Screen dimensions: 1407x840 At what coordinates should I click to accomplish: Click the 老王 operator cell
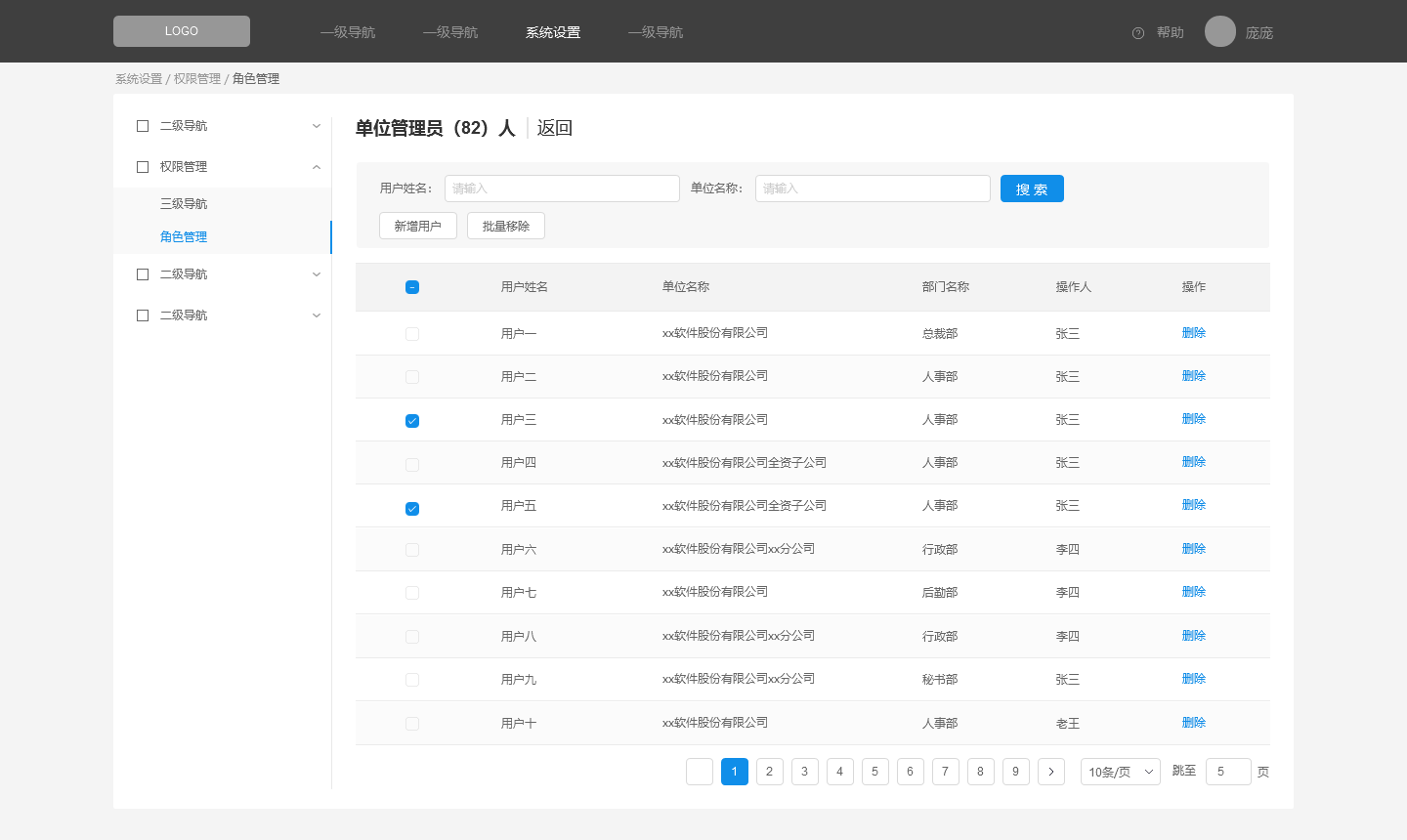[x=1068, y=724]
